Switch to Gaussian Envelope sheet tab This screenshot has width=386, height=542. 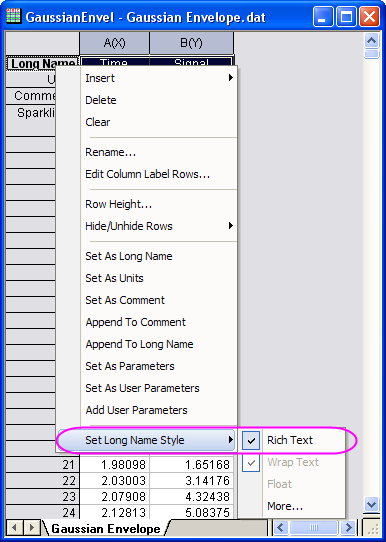point(105,529)
